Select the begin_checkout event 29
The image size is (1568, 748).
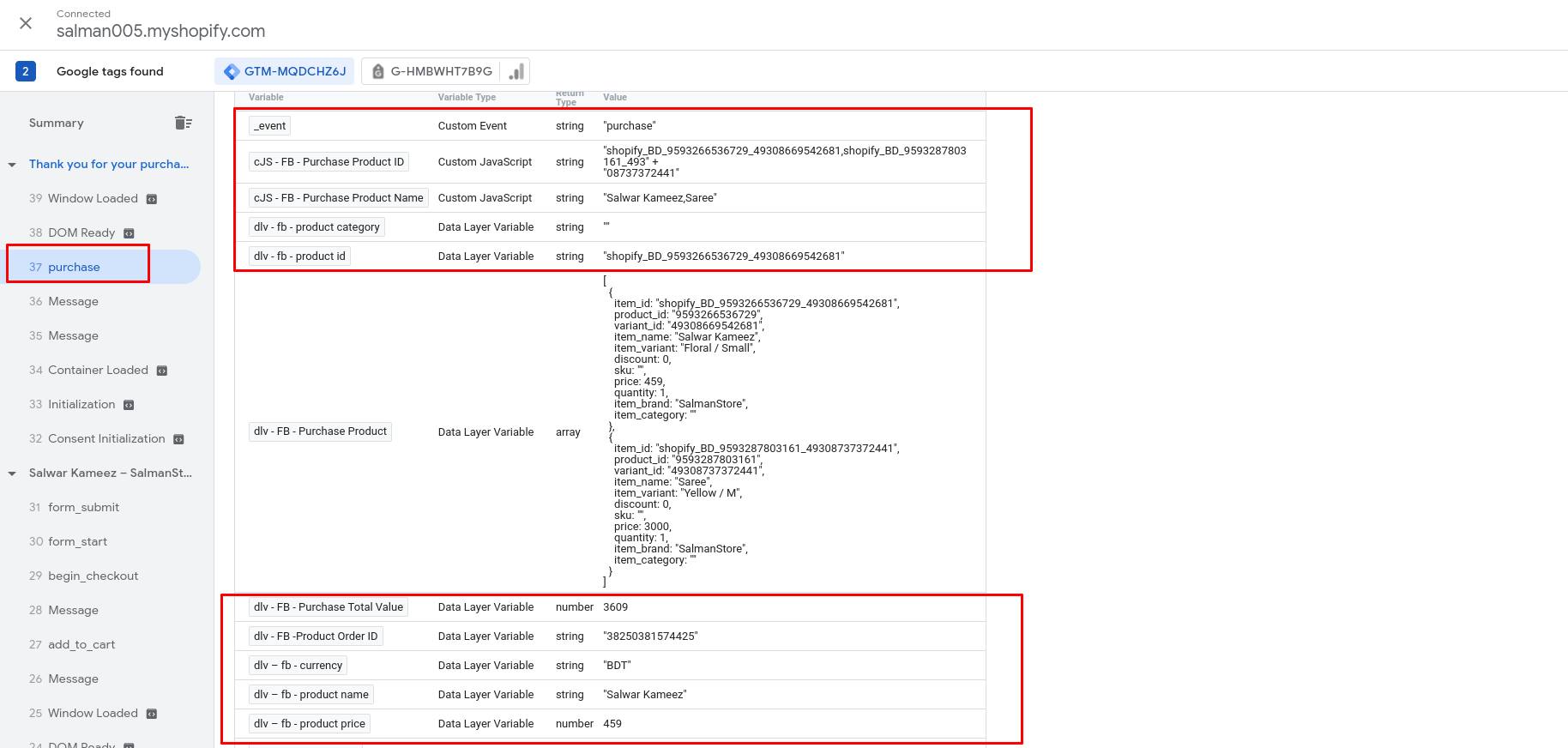click(x=93, y=576)
